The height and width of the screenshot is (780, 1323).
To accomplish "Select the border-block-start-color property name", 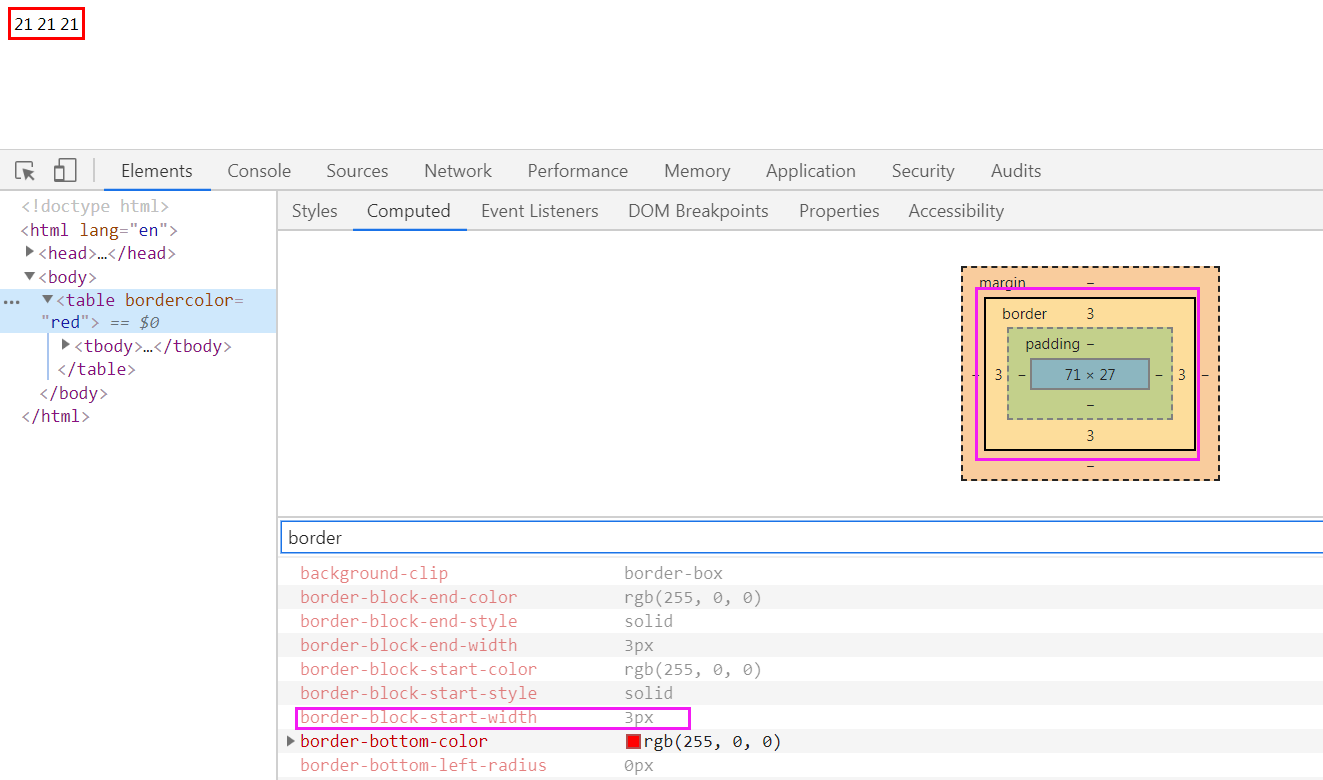I will [419, 669].
